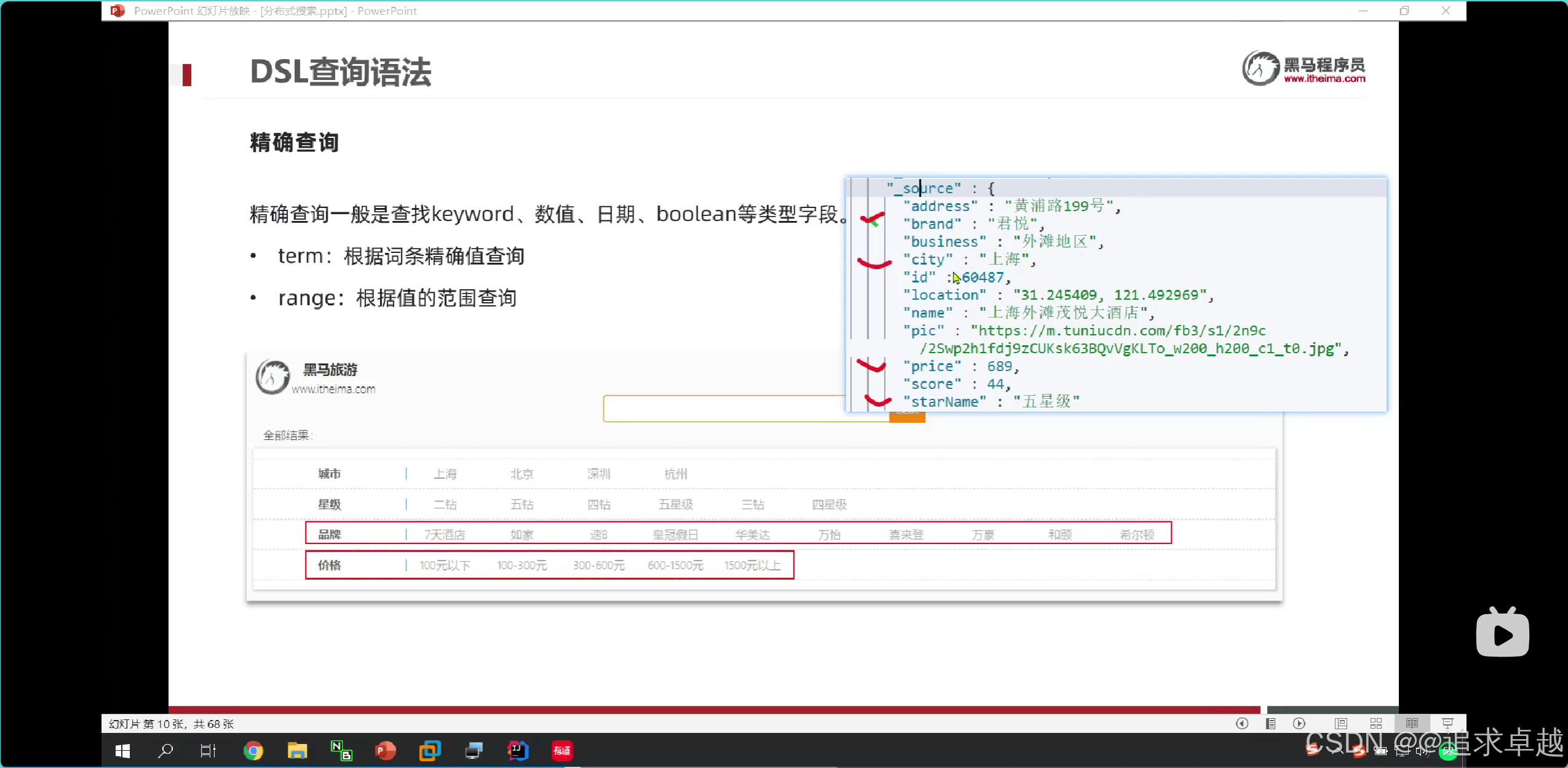
Task: Pick 如家 in the brand filter row
Action: tap(522, 535)
